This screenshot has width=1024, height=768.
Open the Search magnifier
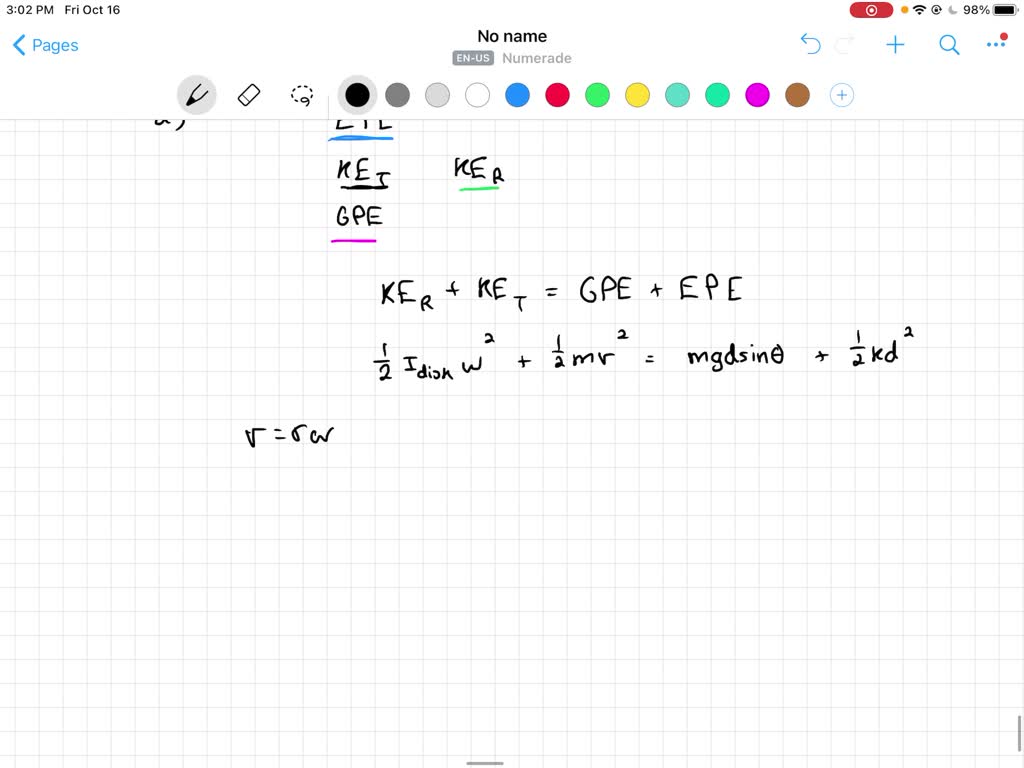pos(948,45)
